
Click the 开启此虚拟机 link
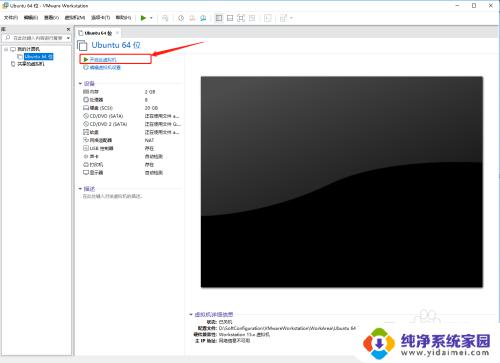(103, 59)
